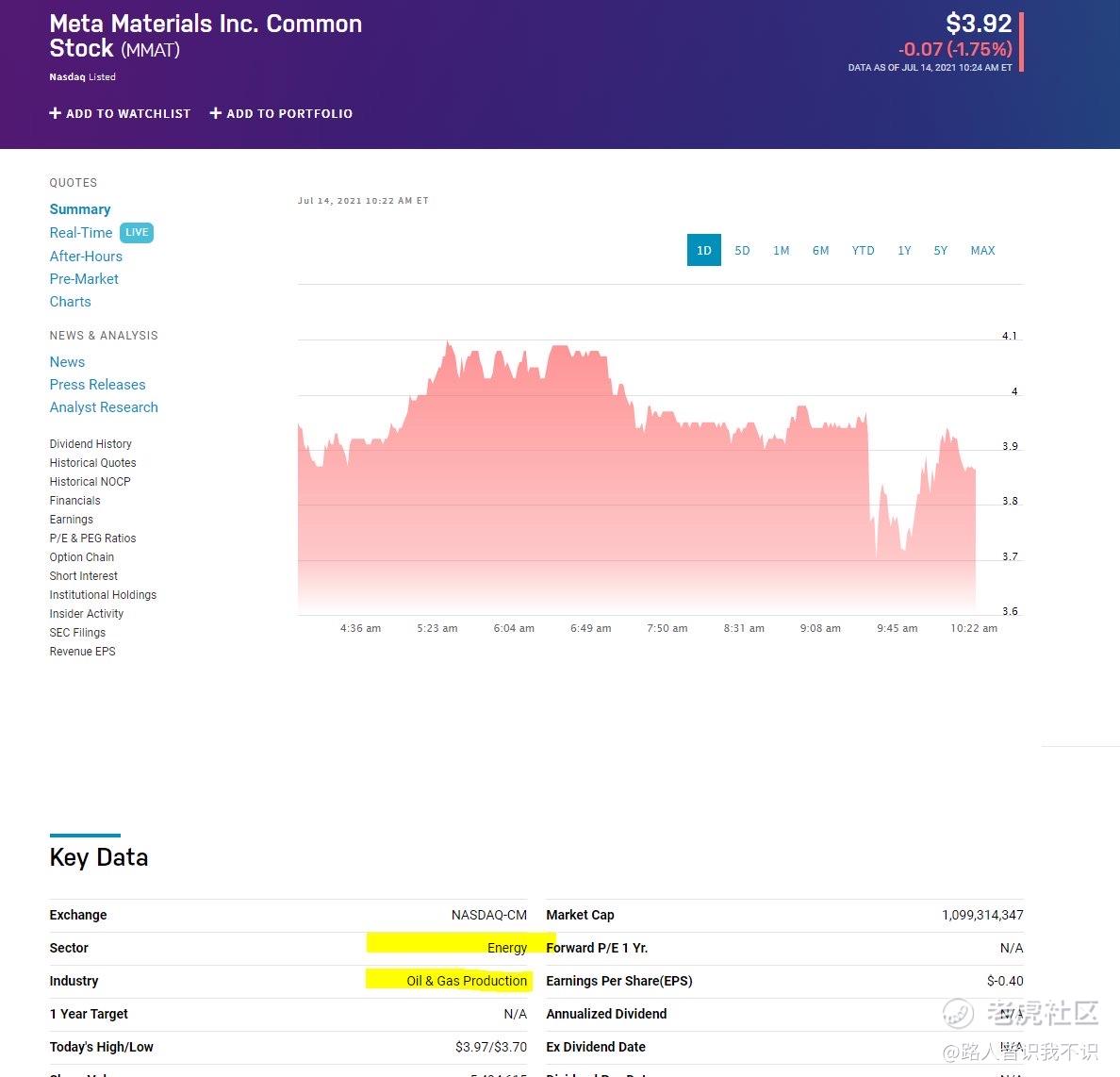
Task: Open Analyst Research
Action: (x=104, y=407)
